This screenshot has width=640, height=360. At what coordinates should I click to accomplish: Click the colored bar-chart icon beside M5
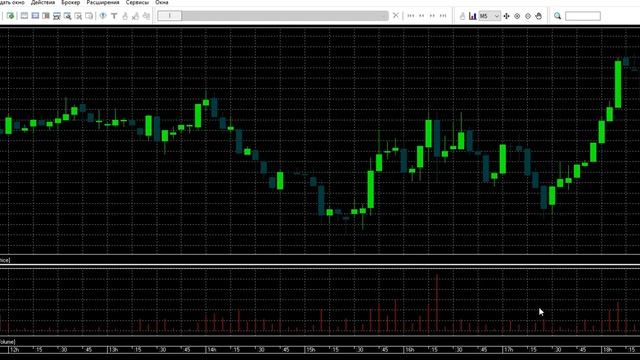tap(473, 16)
